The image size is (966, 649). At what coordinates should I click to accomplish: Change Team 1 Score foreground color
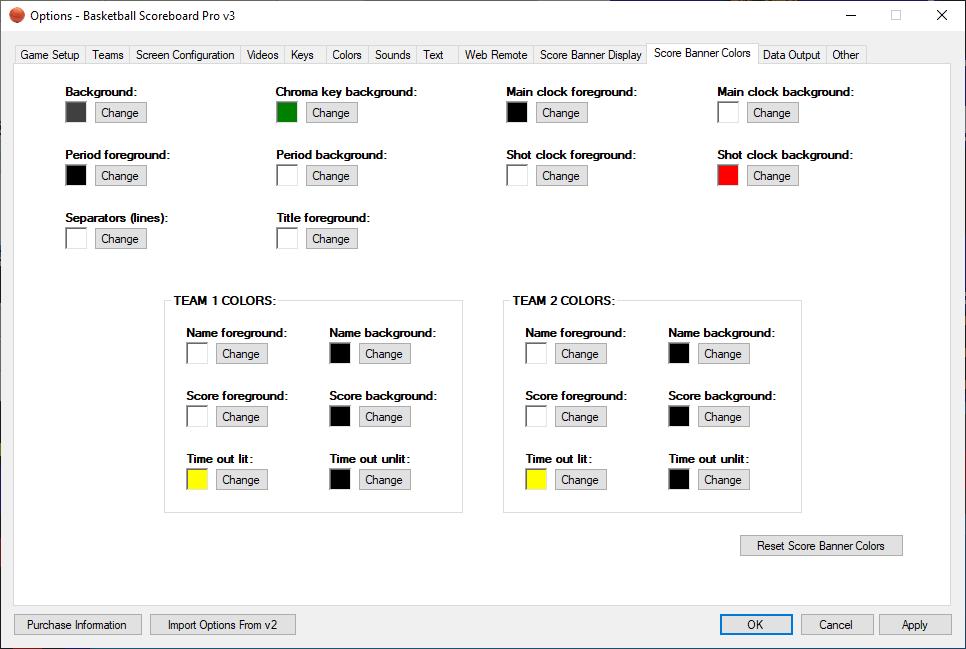click(241, 417)
